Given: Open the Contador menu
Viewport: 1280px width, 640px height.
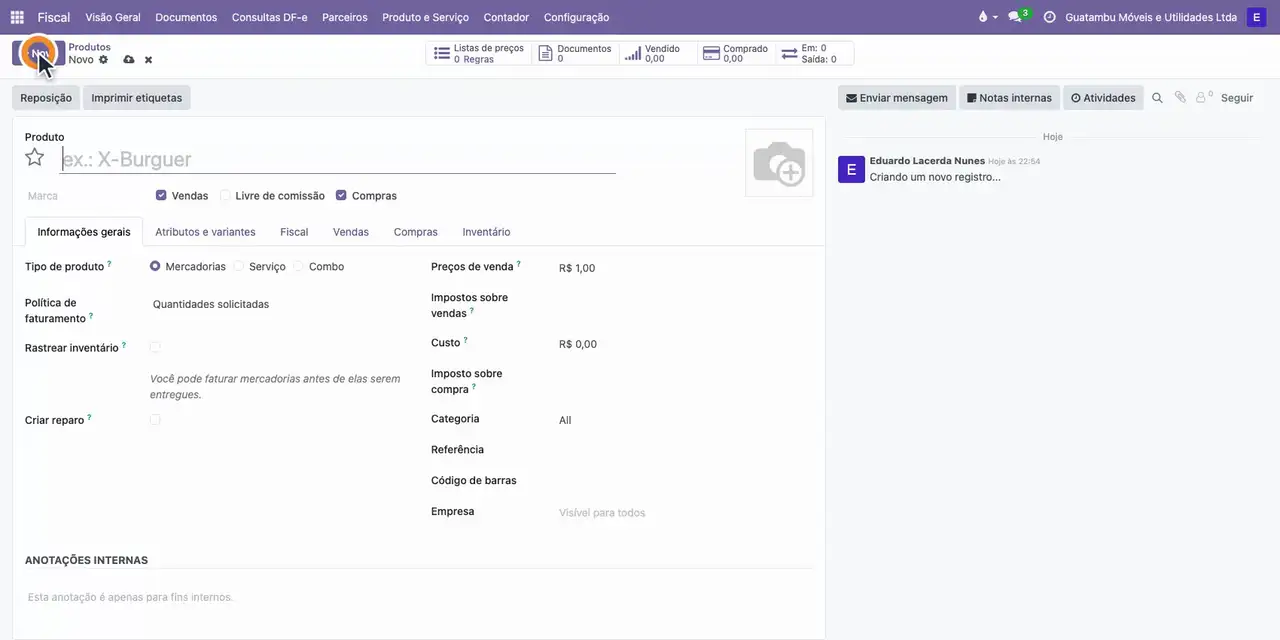Looking at the screenshot, I should pyautogui.click(x=506, y=17).
